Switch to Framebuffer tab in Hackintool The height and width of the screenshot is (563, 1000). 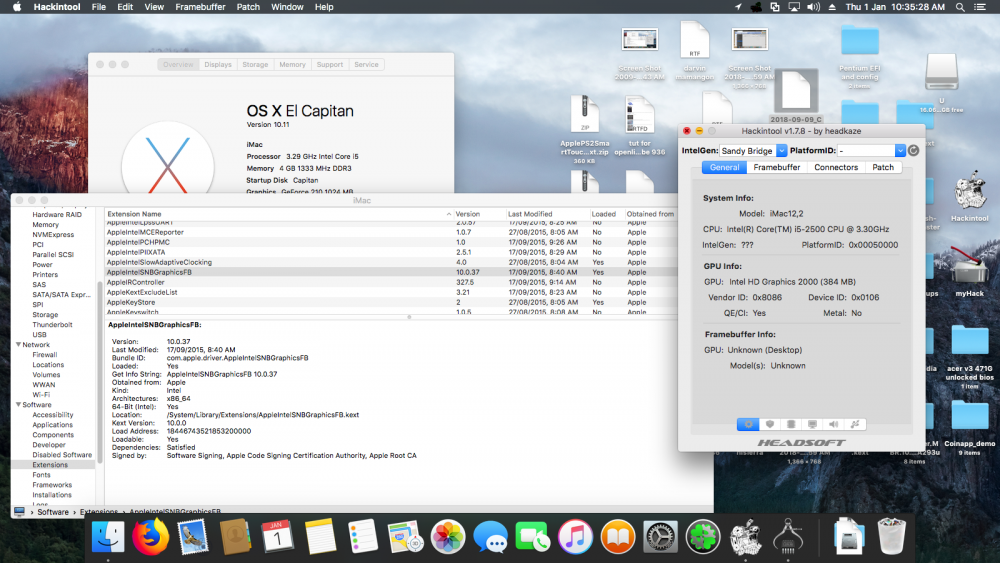click(776, 167)
